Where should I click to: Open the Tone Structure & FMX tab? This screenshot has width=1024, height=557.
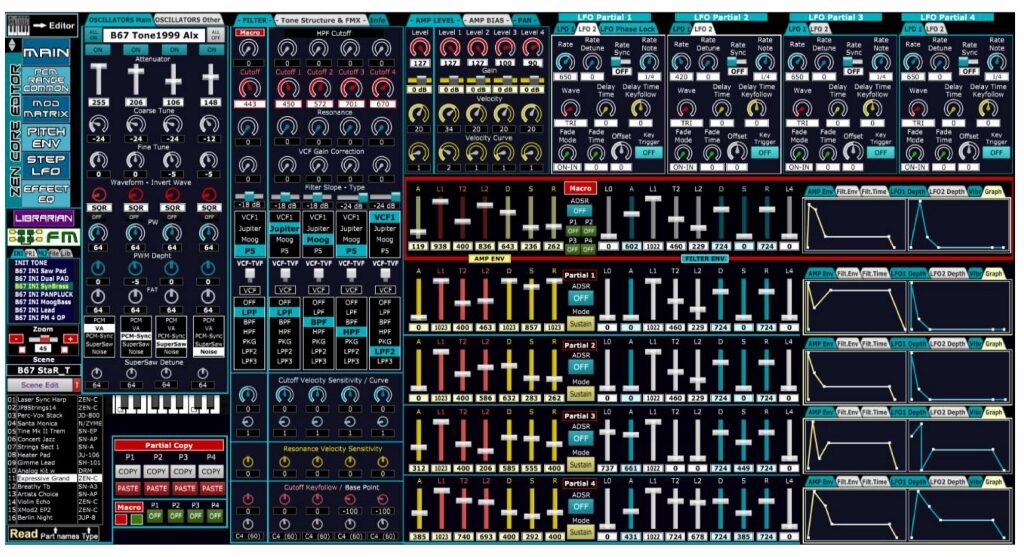pyautogui.click(x=321, y=20)
